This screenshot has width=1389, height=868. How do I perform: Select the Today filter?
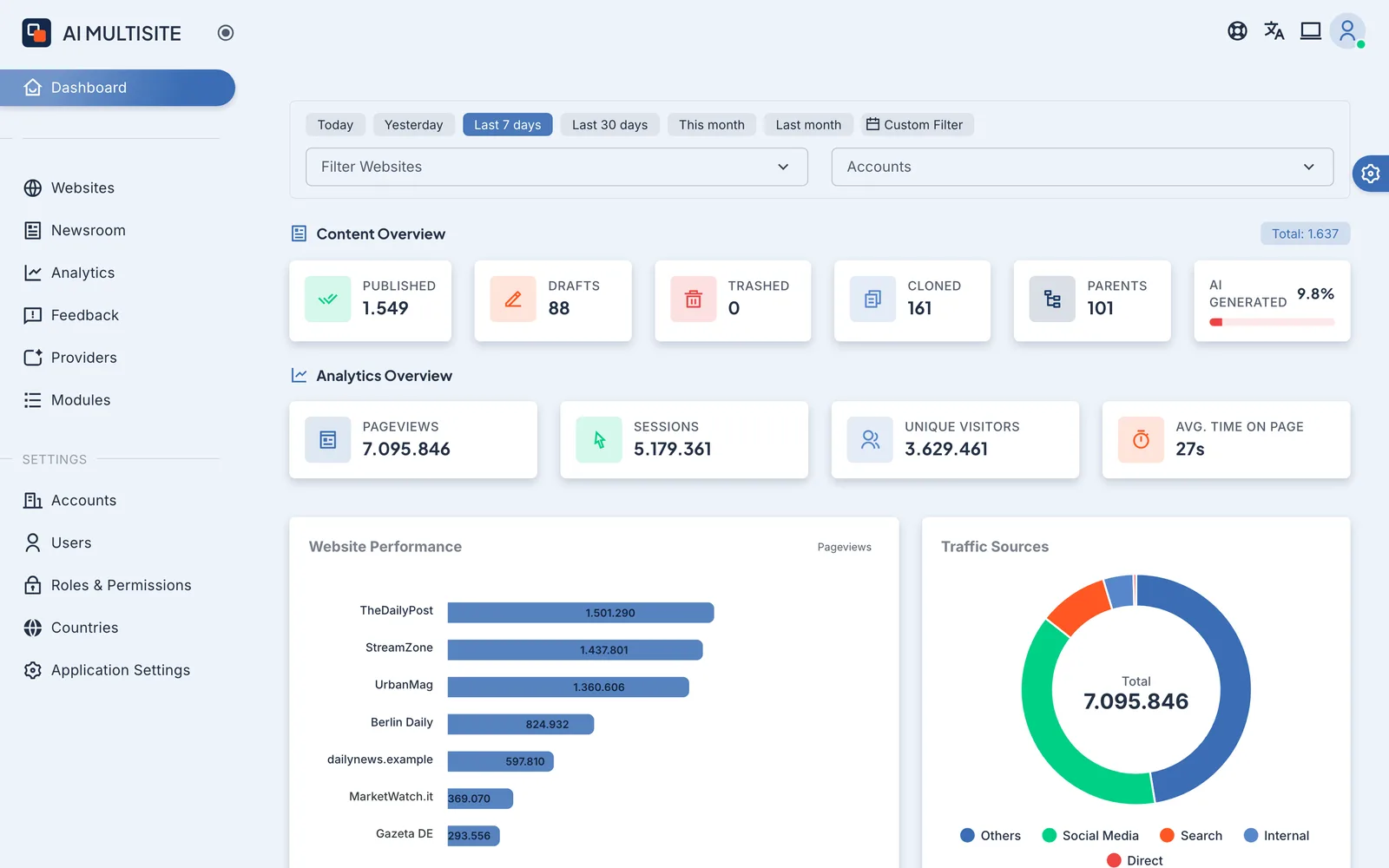coord(335,125)
